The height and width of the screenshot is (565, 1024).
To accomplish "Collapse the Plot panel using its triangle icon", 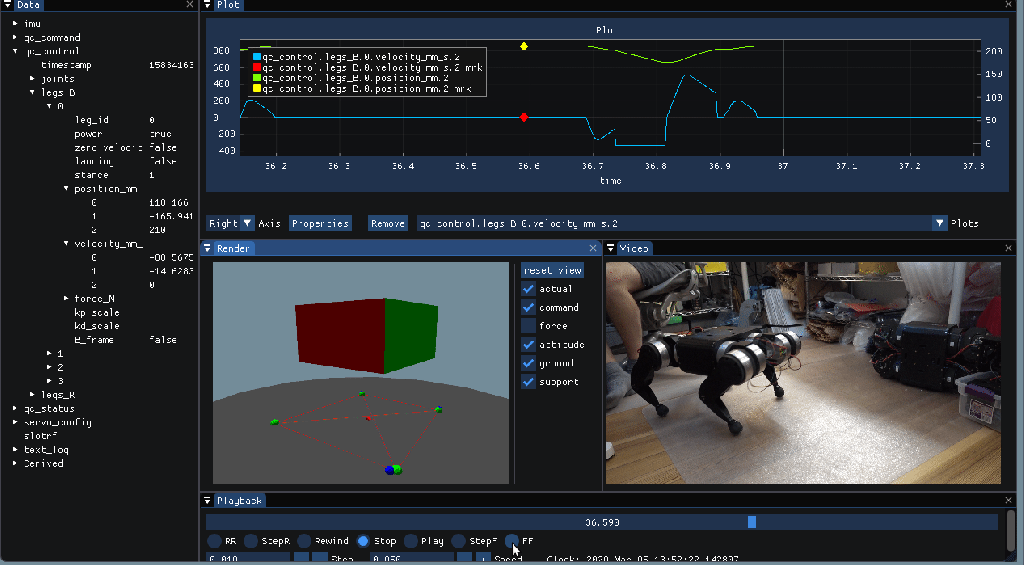I will click(208, 5).
